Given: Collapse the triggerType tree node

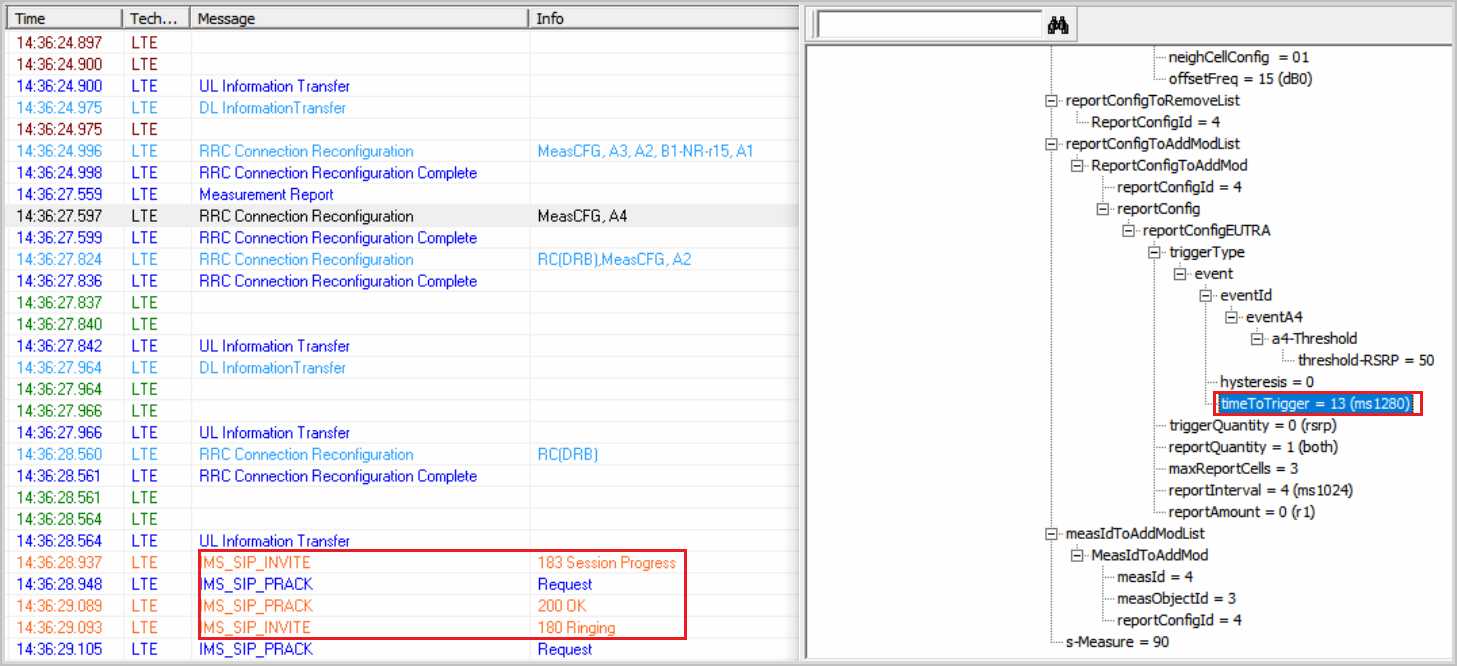Looking at the screenshot, I should coord(1154,252).
